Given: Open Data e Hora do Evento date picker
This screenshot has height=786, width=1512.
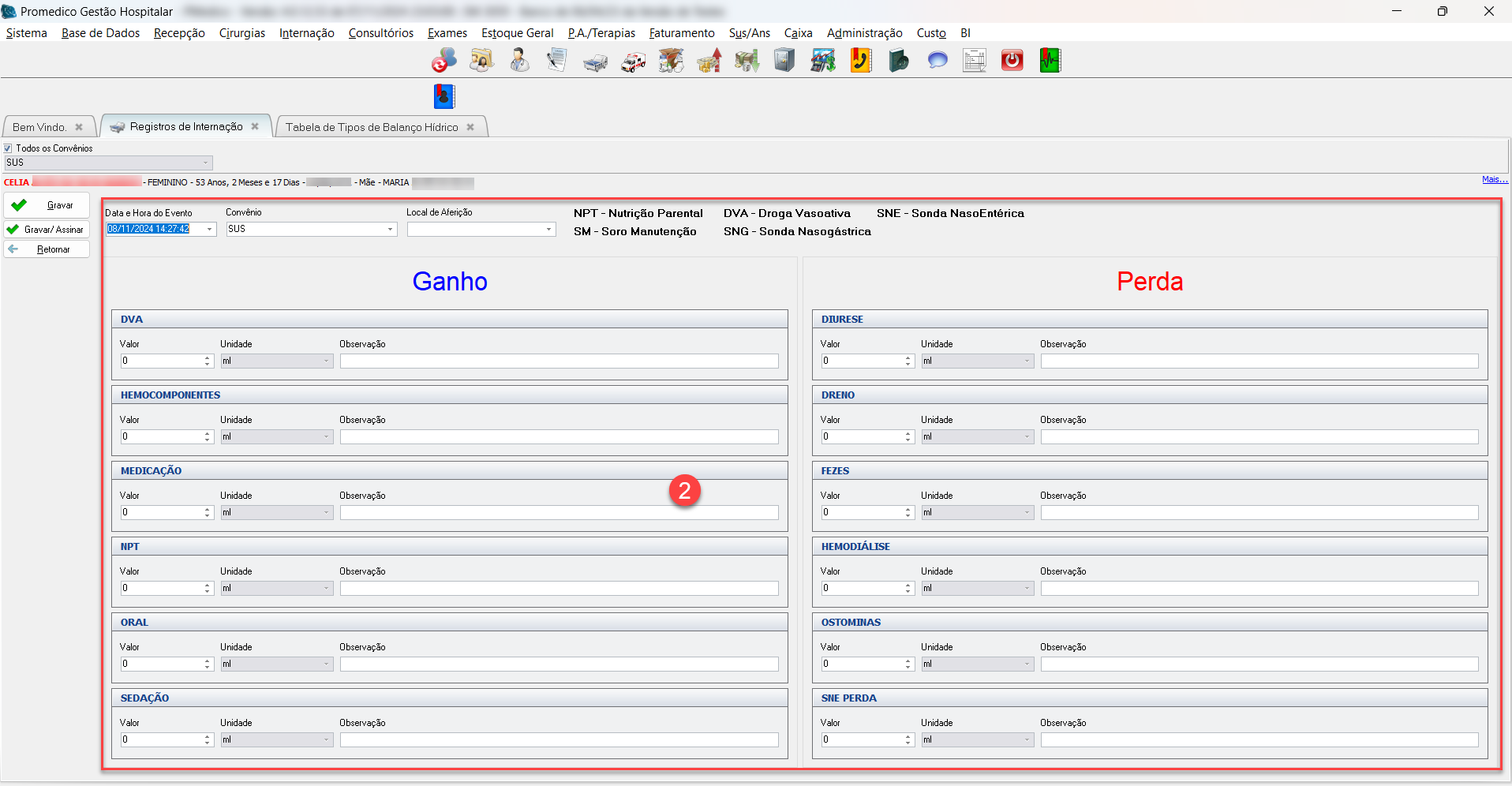Looking at the screenshot, I should (x=210, y=230).
